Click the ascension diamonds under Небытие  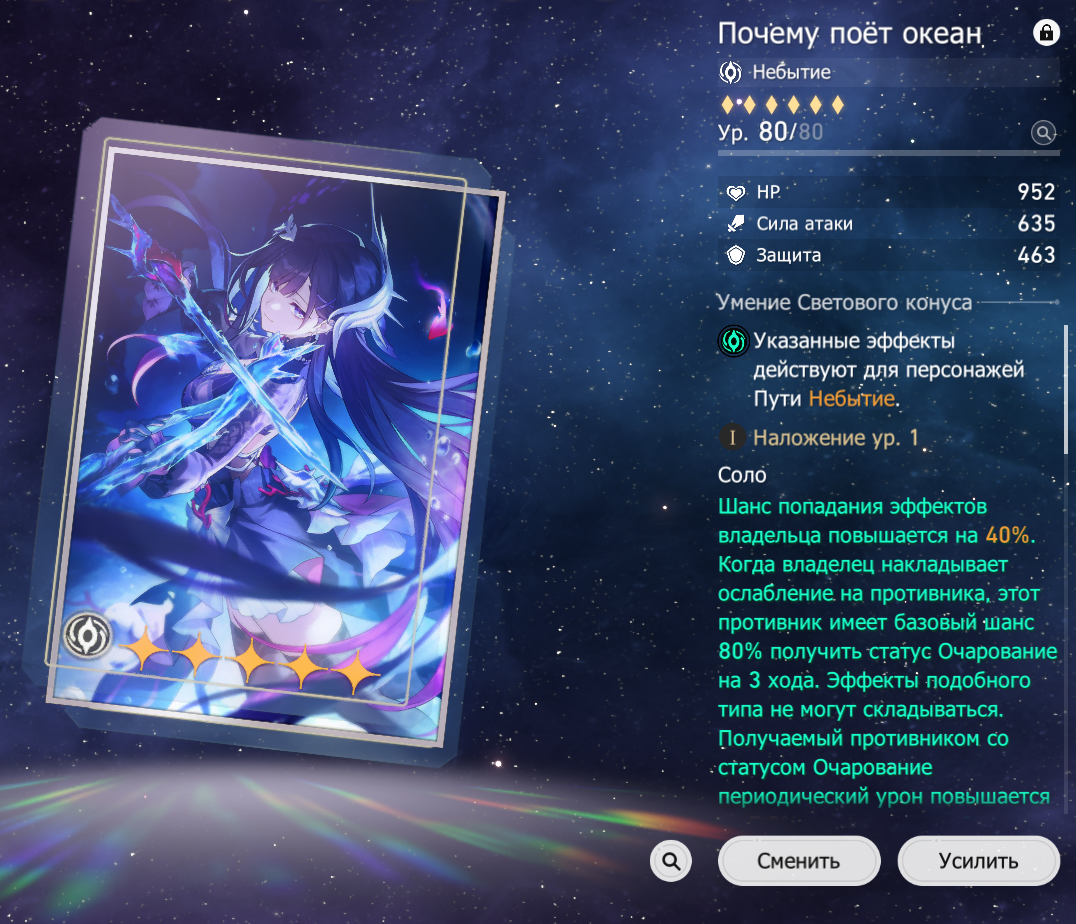point(782,105)
